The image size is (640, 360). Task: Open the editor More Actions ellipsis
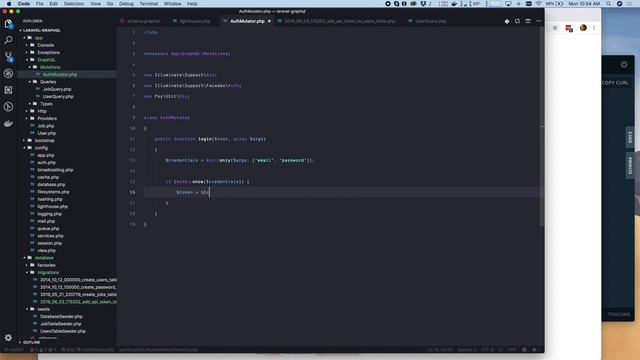[x=538, y=21]
